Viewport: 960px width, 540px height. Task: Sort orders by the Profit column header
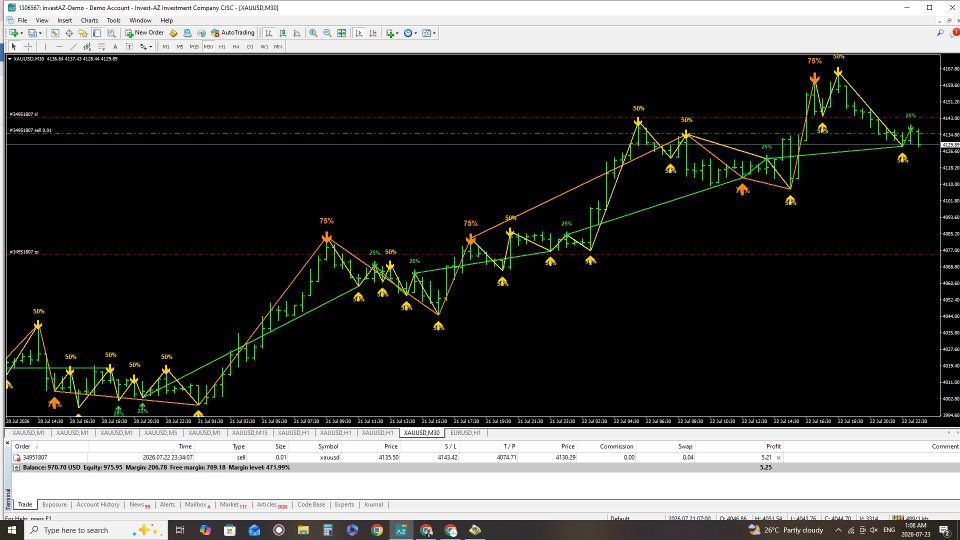tap(773, 446)
